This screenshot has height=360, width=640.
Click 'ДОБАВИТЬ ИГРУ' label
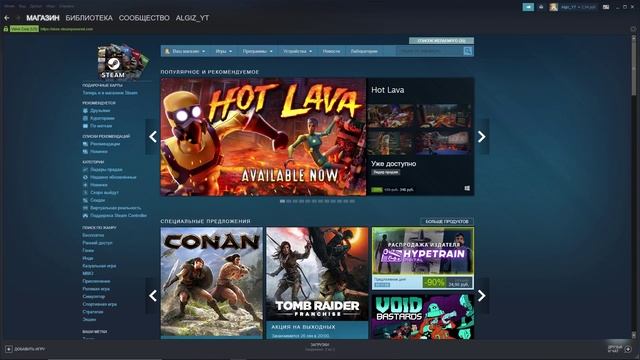[30, 349]
